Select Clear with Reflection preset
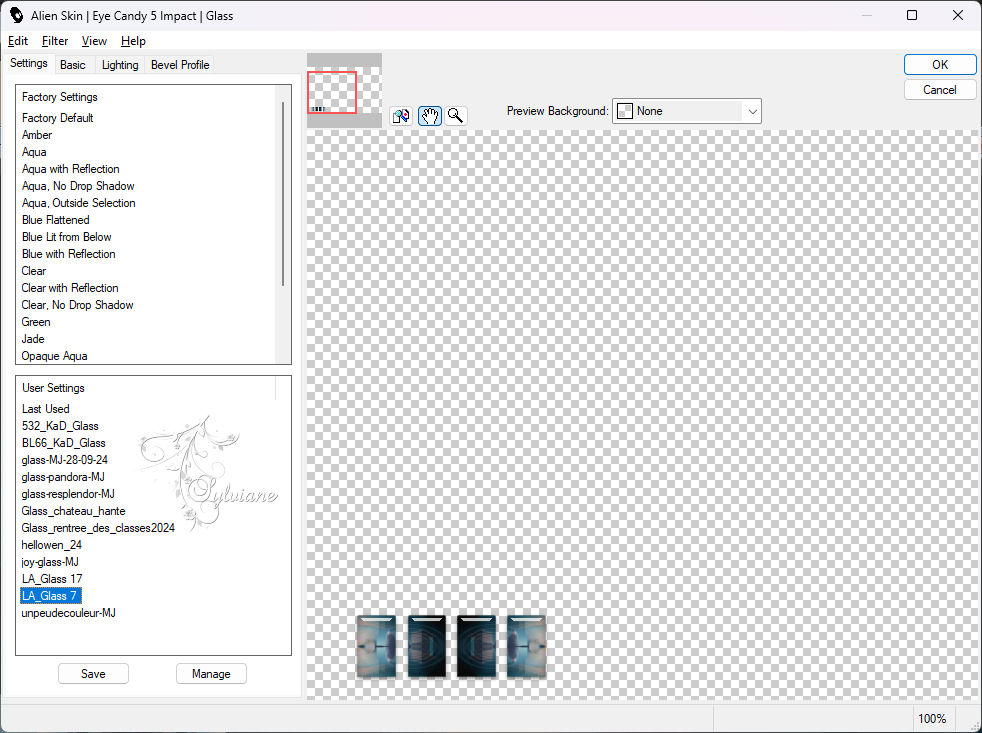This screenshot has height=733, width=982. [70, 288]
